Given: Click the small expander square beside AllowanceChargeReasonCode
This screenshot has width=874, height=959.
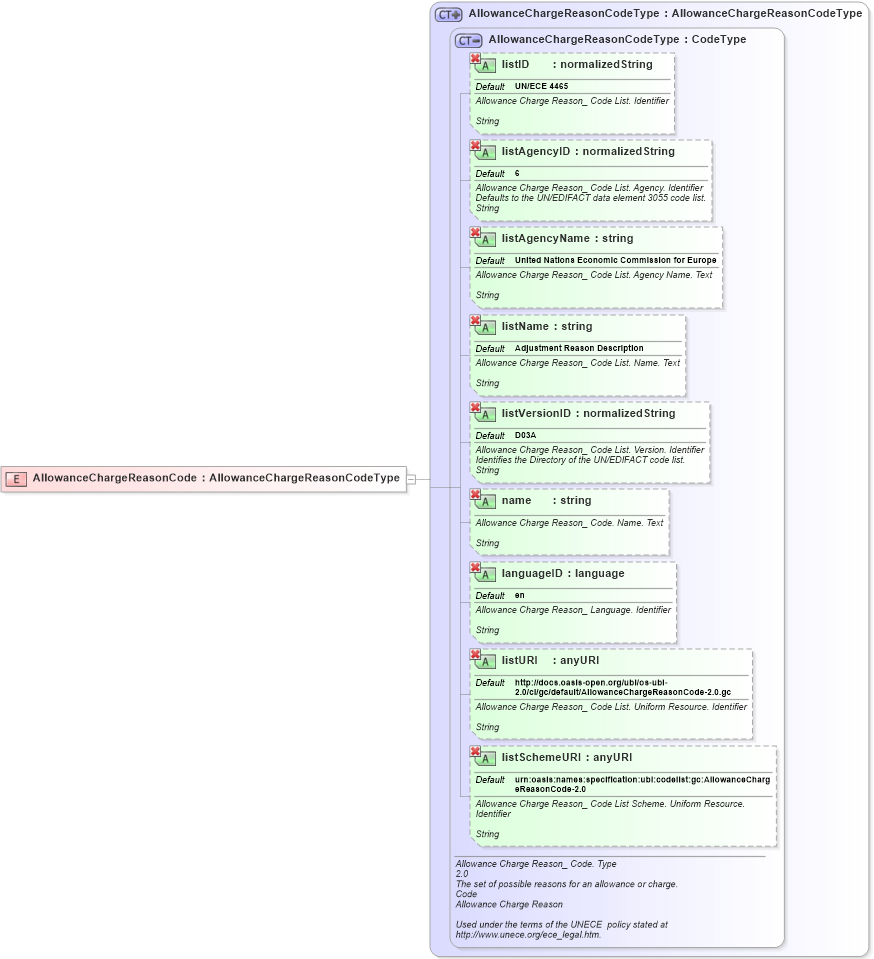Looking at the screenshot, I should 409,478.
